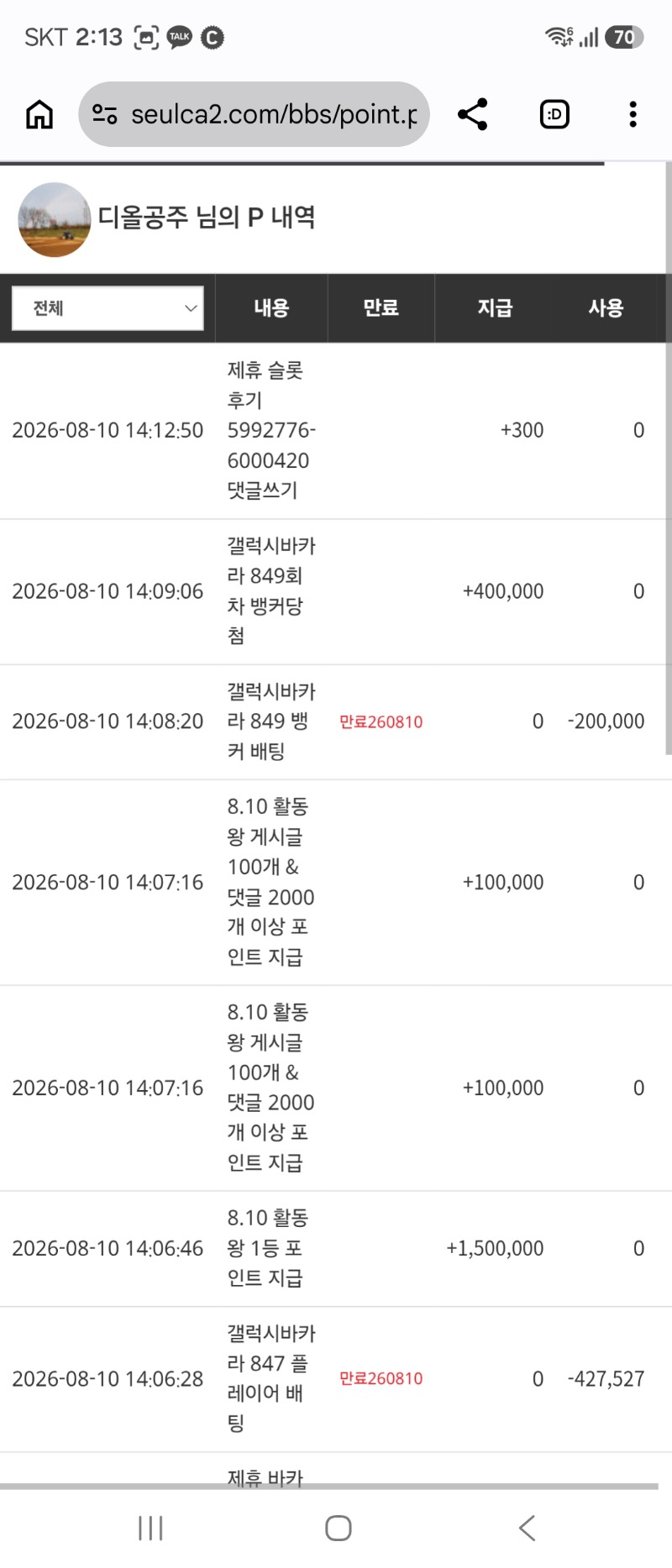Select the 내용 column header
672x1568 pixels.
coord(271,308)
